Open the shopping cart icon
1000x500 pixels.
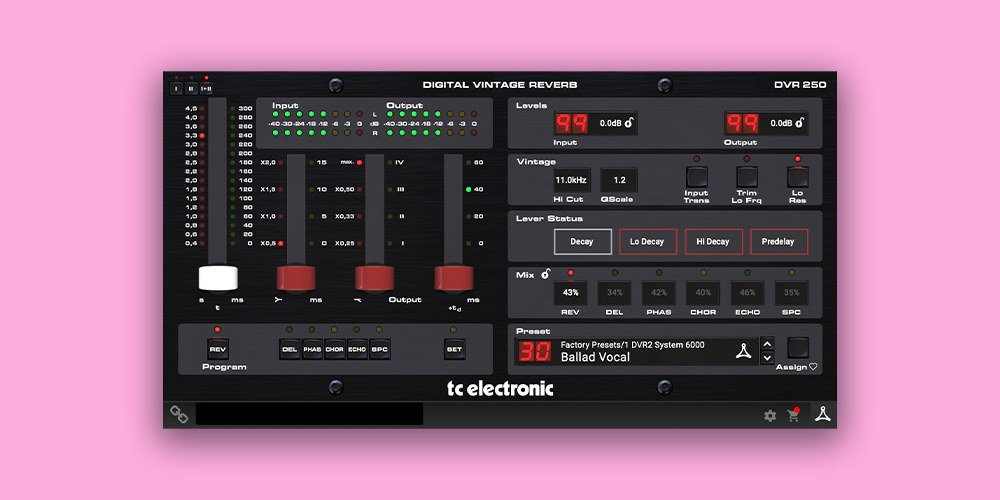click(794, 416)
